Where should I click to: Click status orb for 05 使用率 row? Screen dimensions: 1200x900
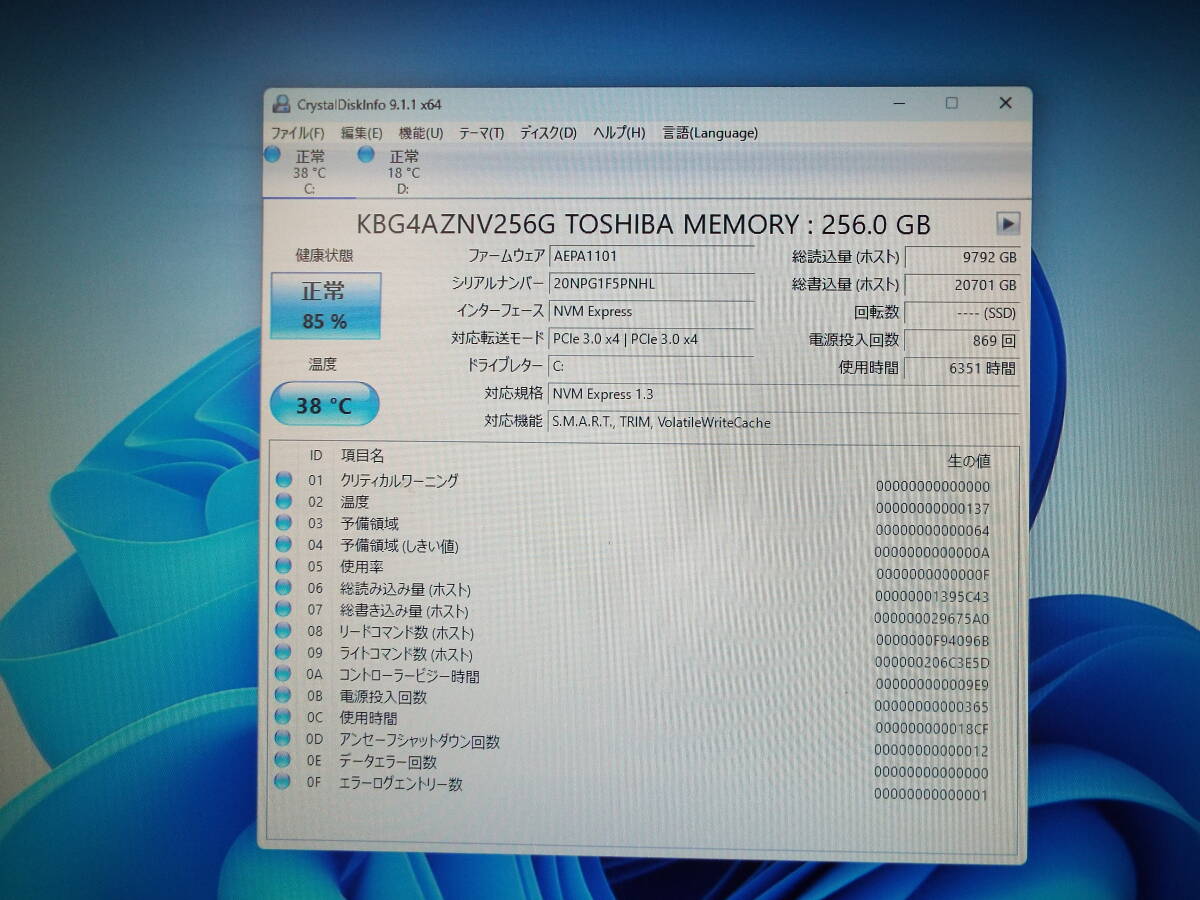coord(283,566)
